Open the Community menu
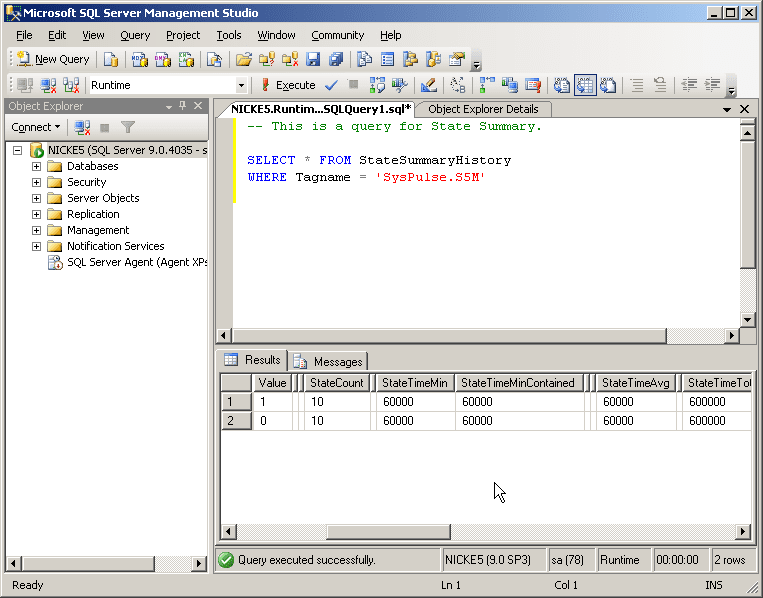 point(338,35)
